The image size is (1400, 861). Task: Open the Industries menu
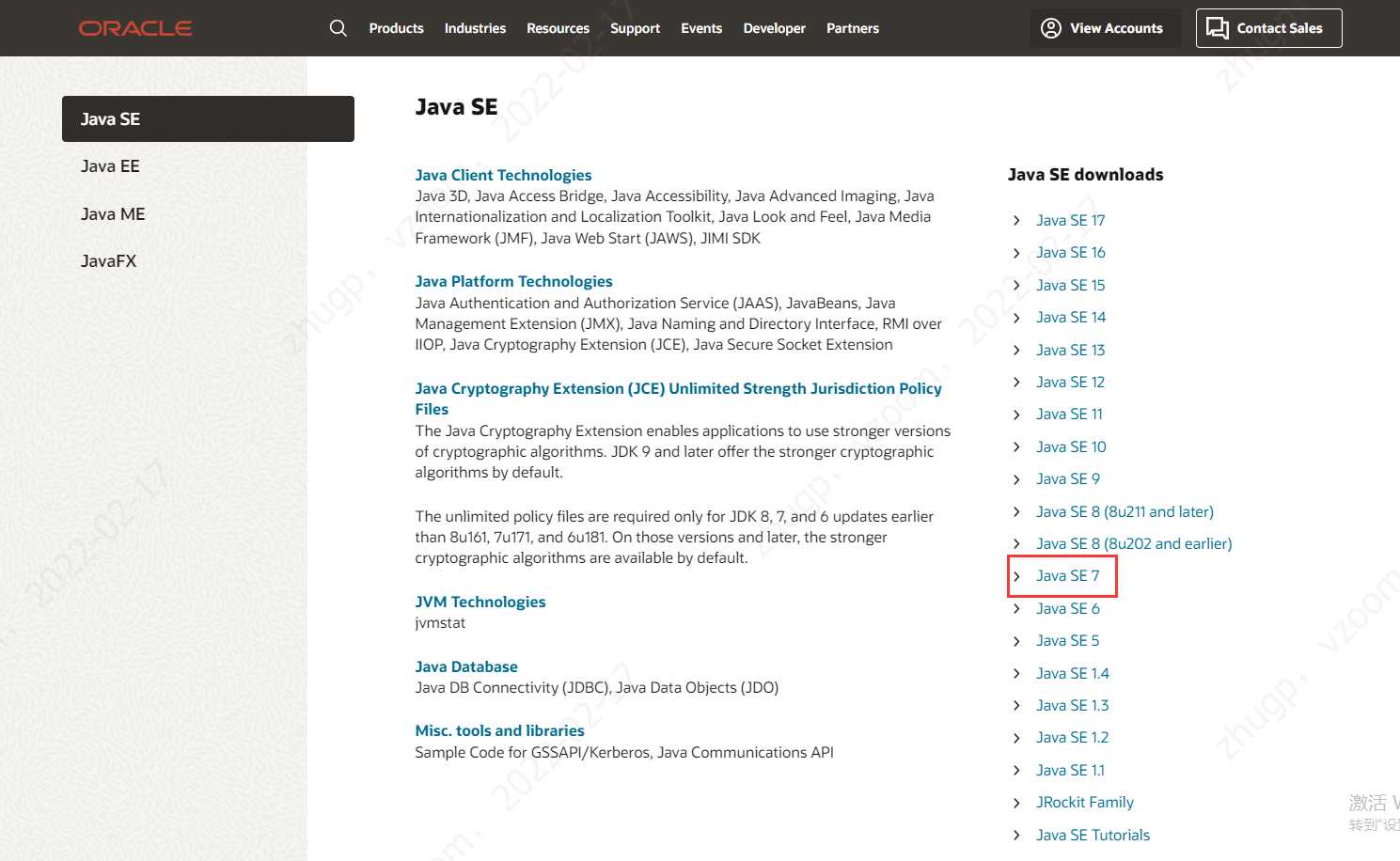coord(475,28)
